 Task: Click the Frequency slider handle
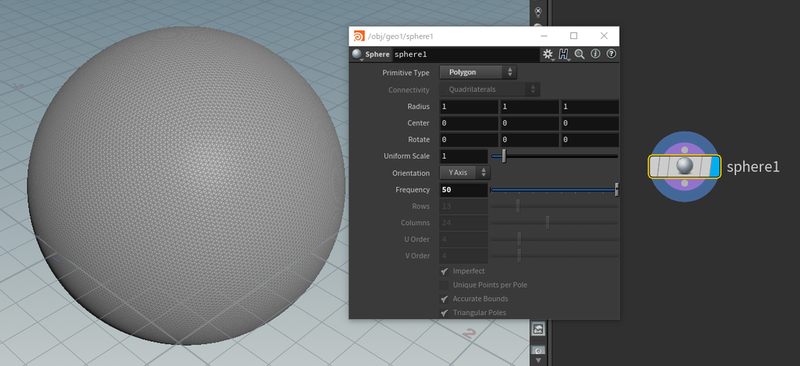(x=616, y=190)
